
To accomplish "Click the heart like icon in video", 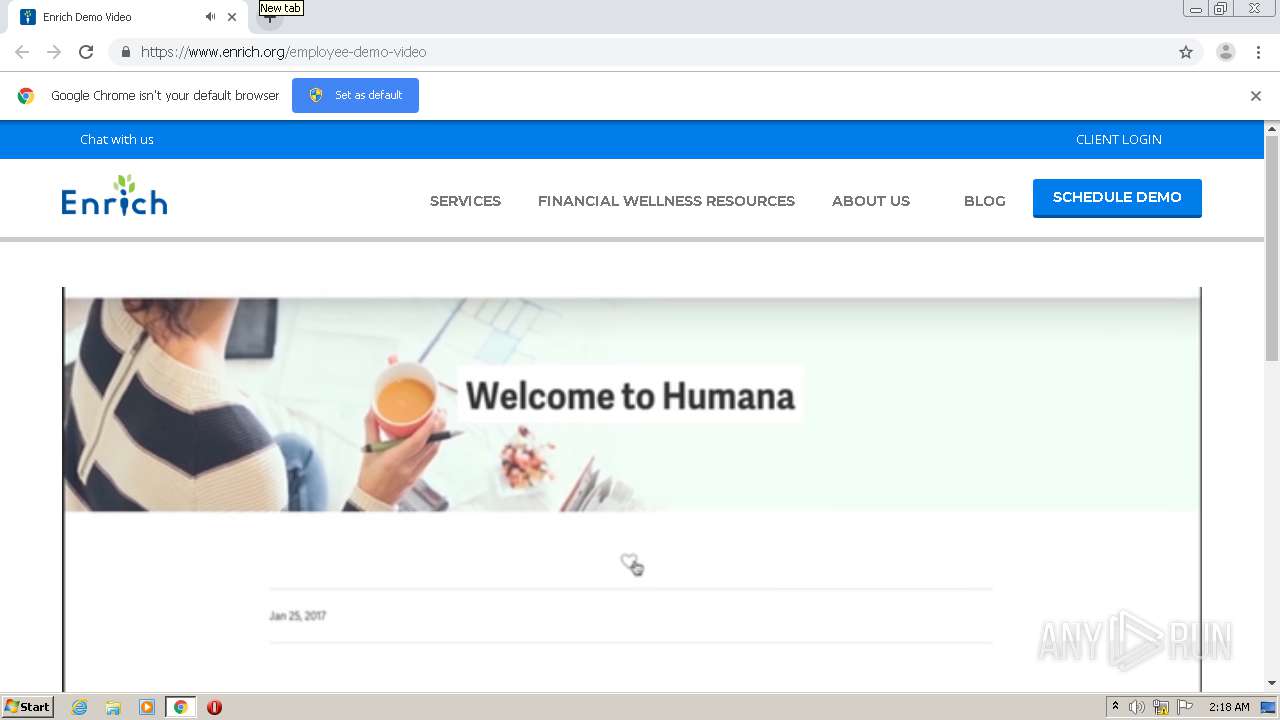I will (x=629, y=562).
